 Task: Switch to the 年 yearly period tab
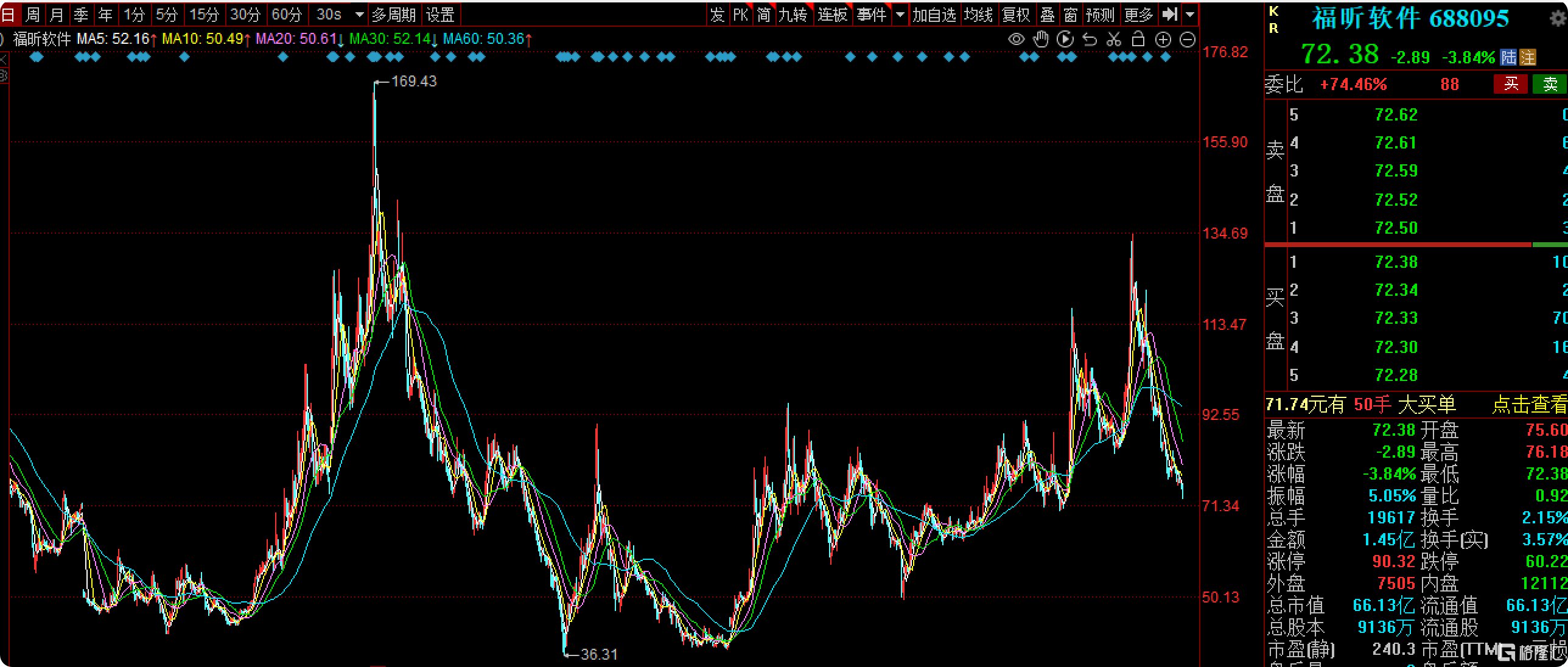click(105, 14)
